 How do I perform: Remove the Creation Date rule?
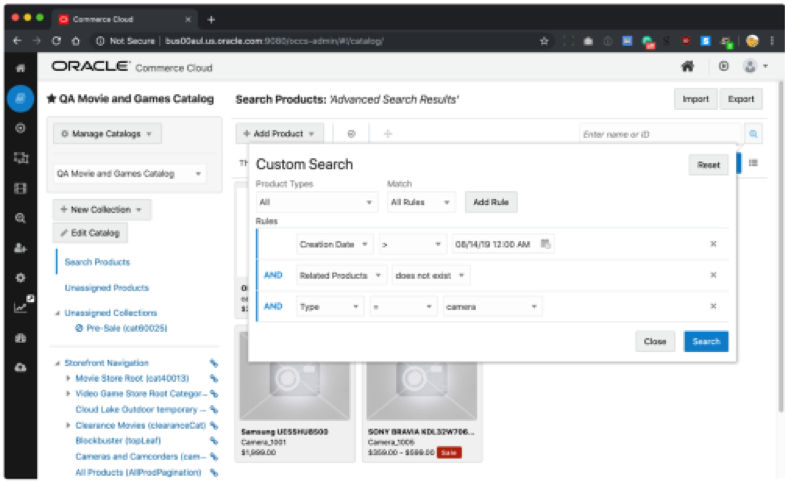click(x=713, y=243)
